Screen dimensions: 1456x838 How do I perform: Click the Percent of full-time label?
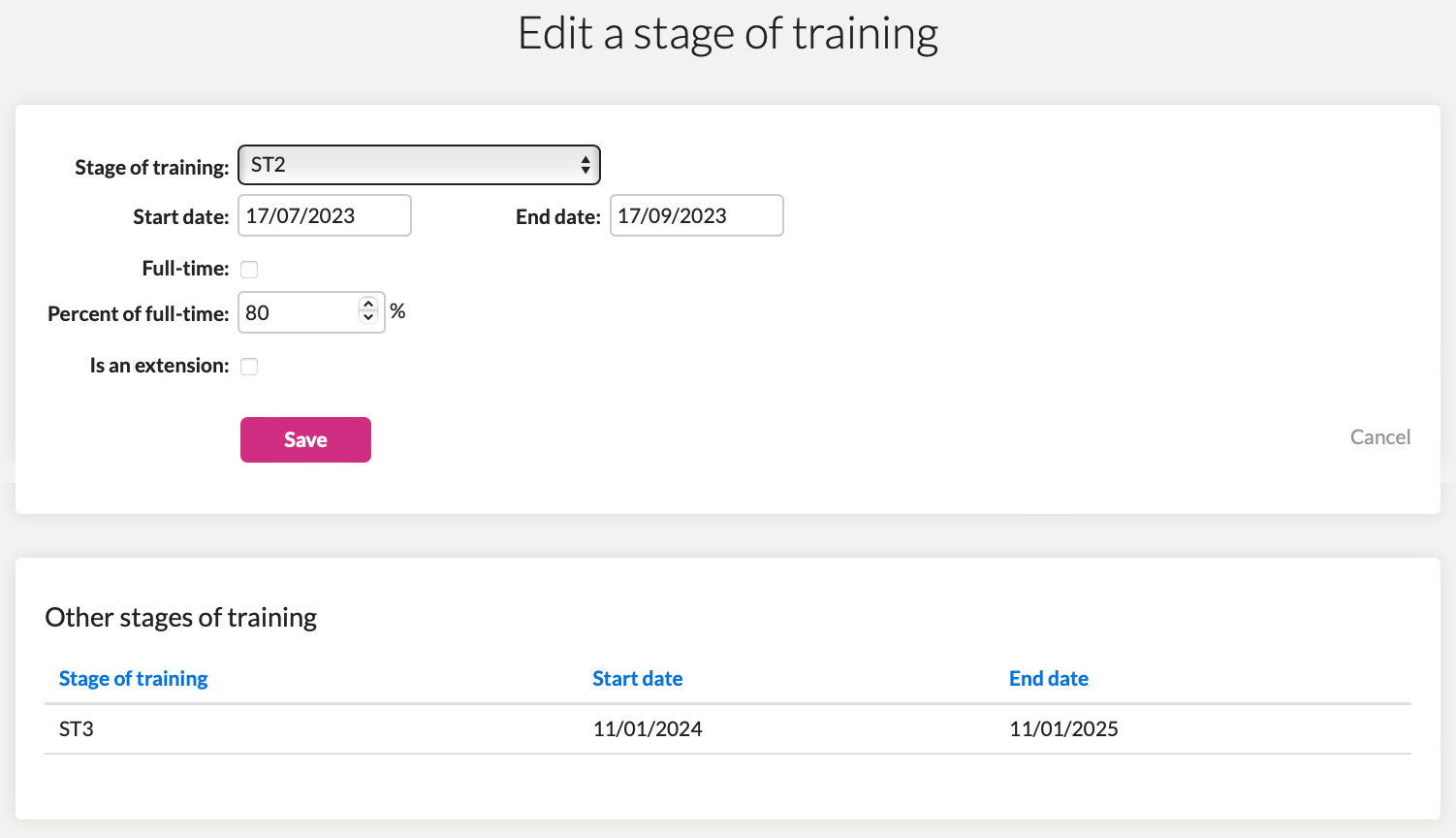(139, 313)
